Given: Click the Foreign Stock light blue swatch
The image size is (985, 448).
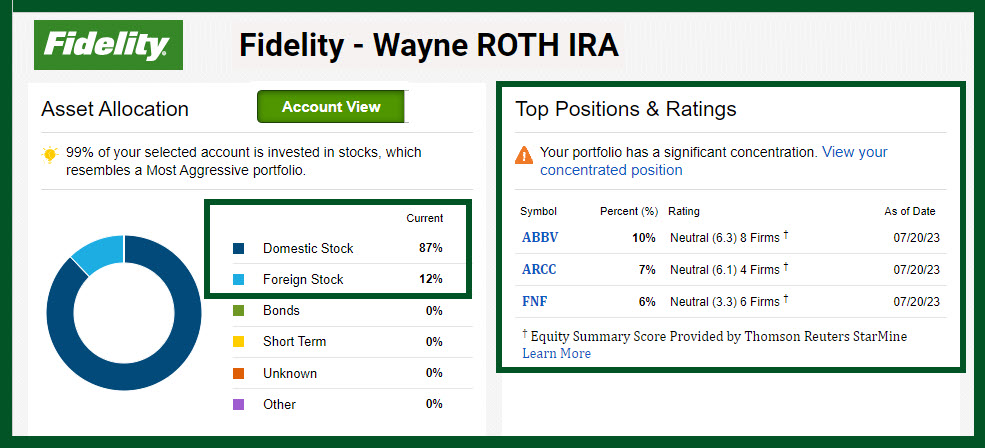Looking at the screenshot, I should click(x=238, y=279).
